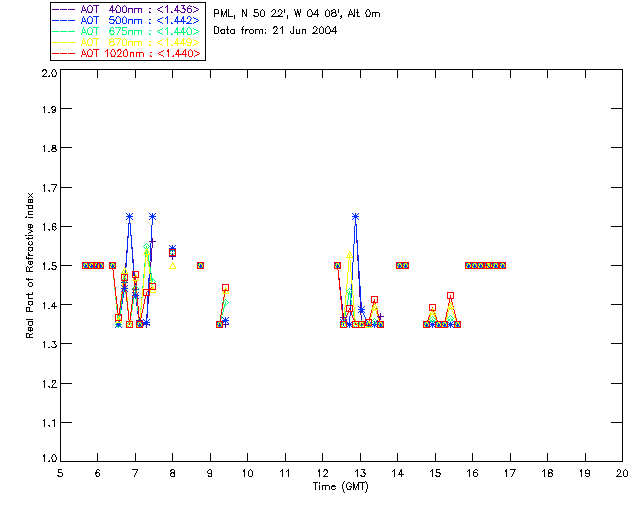The height and width of the screenshot is (512, 640).
Task: Click the x-axis tick label 13
Action: point(360,473)
